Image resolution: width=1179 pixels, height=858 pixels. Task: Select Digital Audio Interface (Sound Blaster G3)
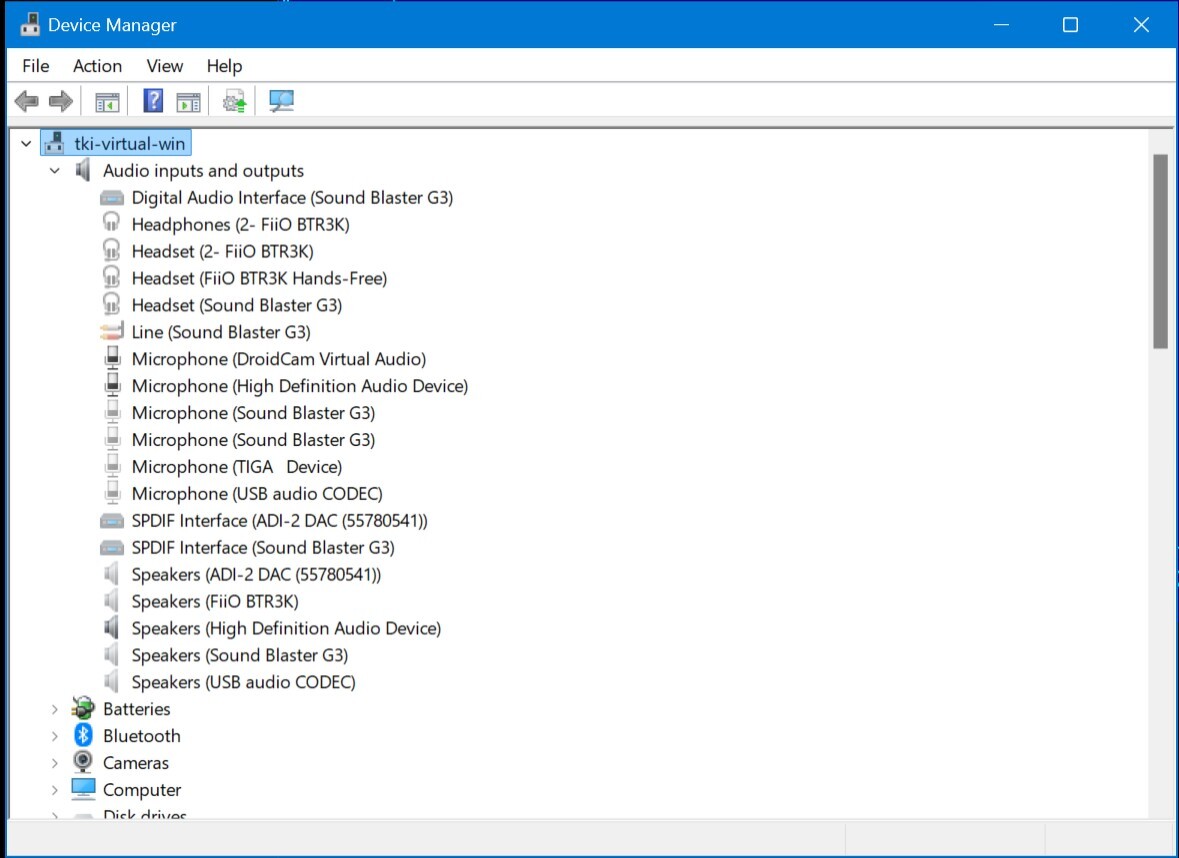pos(292,198)
